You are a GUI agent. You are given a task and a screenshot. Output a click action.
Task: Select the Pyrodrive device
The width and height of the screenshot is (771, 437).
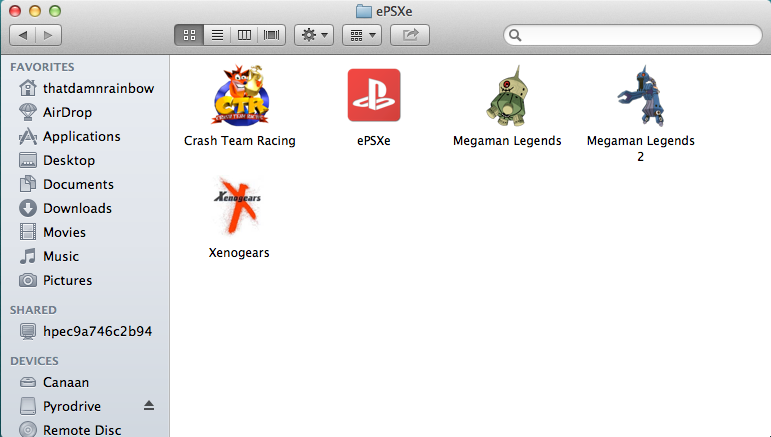coord(86,407)
